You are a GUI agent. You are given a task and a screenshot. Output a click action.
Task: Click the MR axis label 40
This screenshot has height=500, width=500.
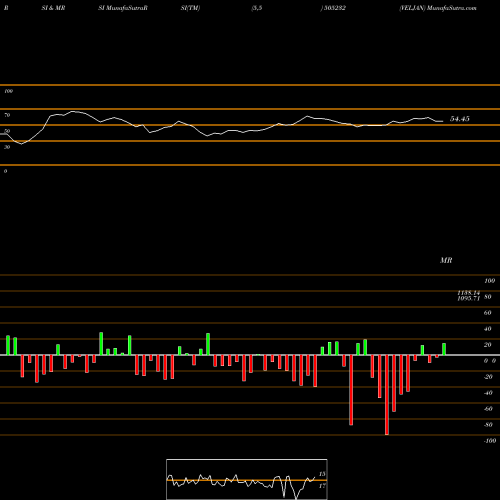tap(487, 329)
